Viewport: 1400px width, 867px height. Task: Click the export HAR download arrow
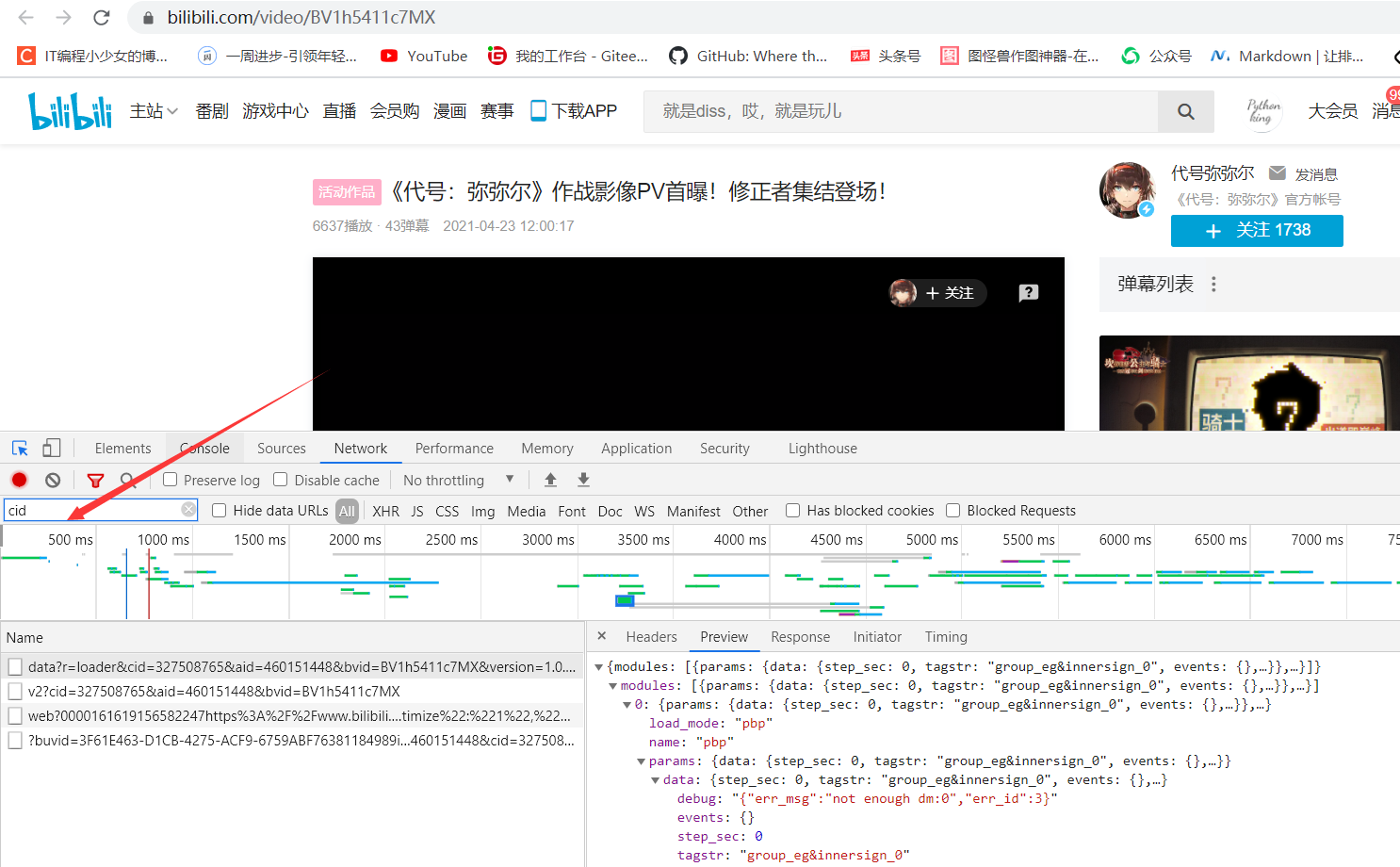(x=583, y=480)
